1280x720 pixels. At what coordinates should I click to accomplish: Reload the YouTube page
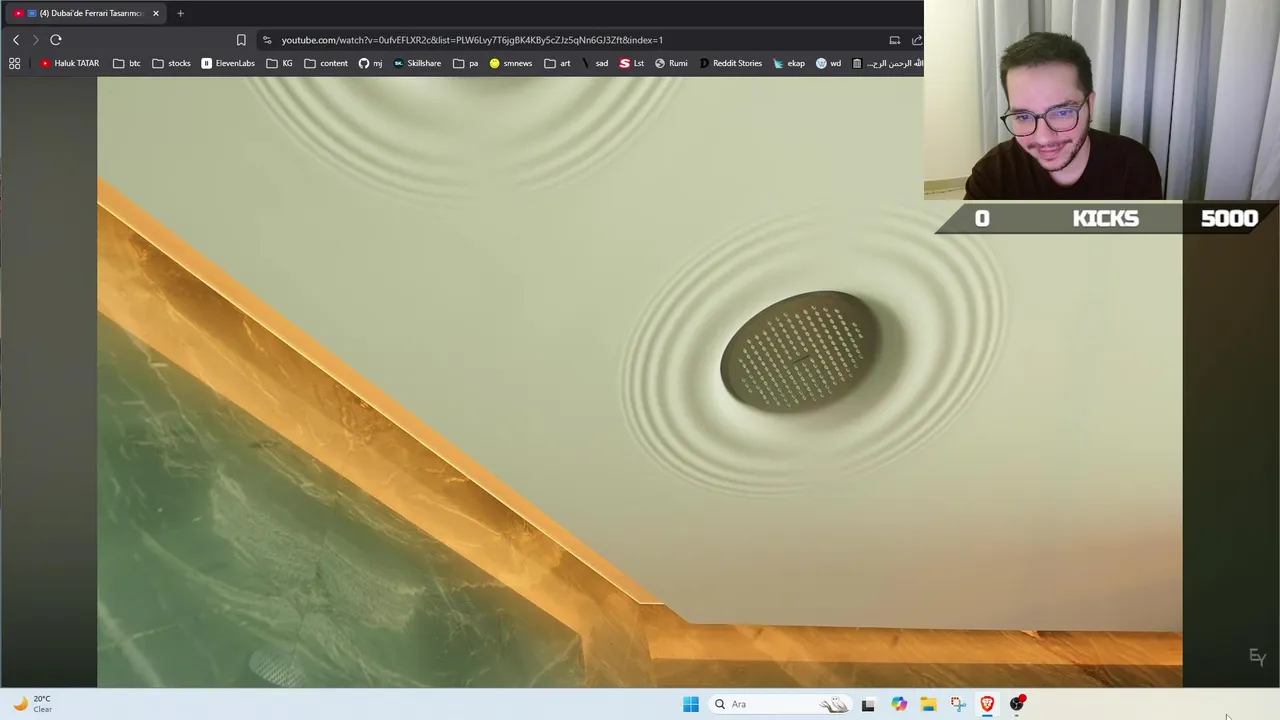click(x=56, y=40)
